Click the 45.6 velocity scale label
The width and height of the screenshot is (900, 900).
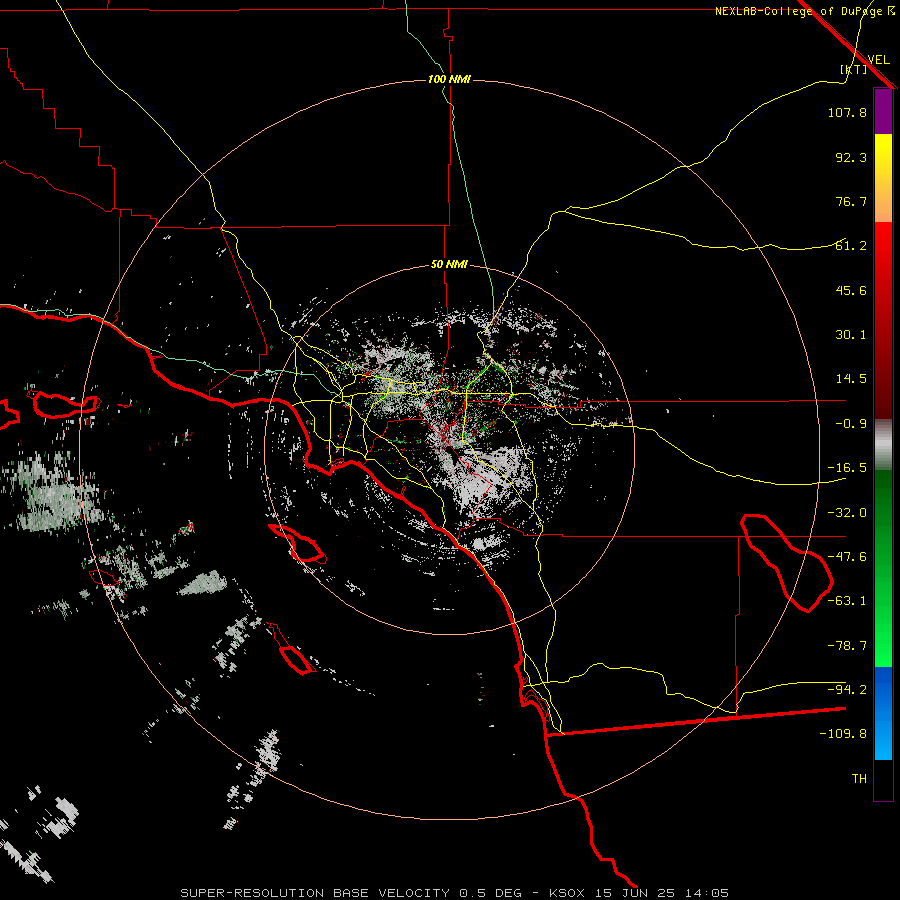pos(851,290)
